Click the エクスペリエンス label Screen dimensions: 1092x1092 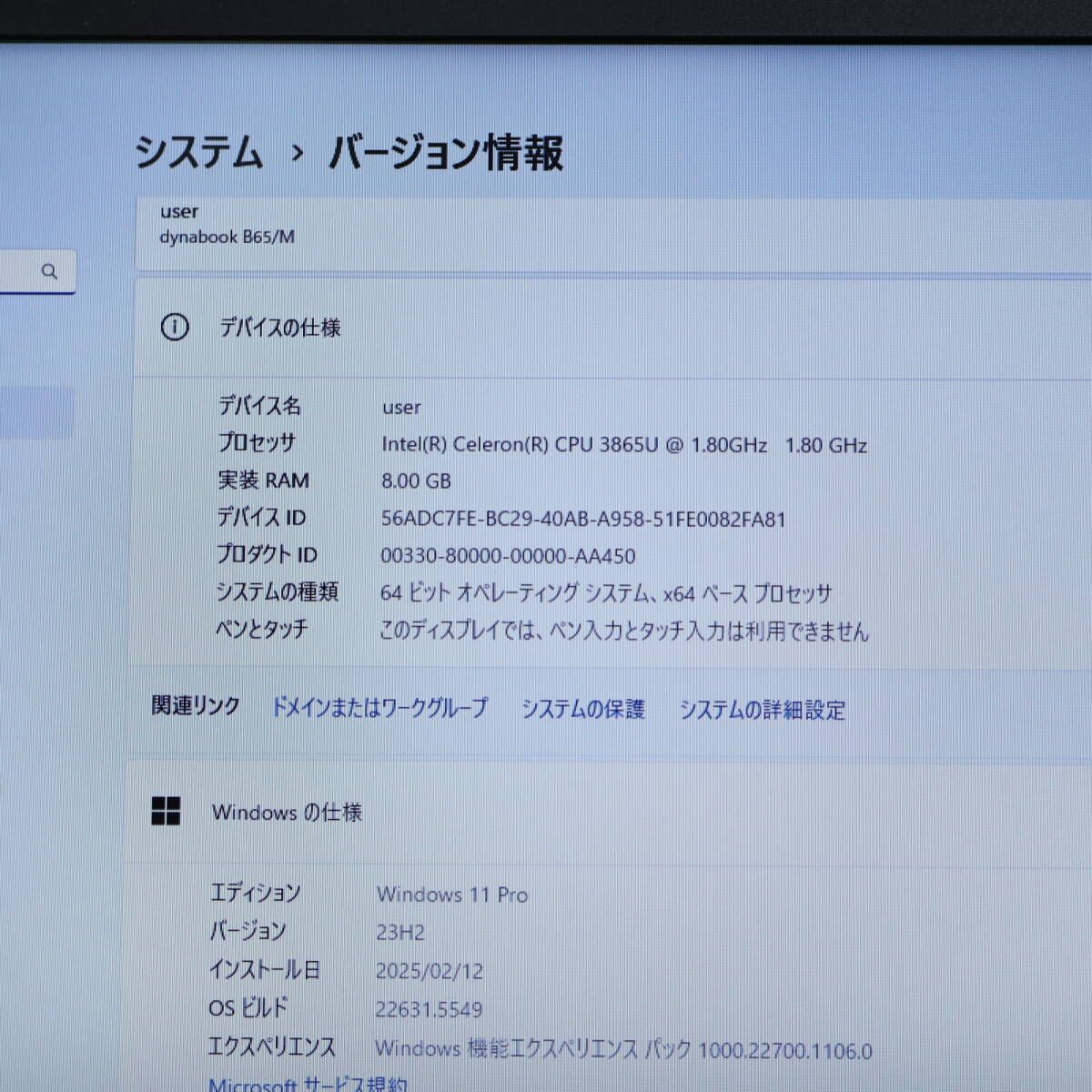[272, 1046]
